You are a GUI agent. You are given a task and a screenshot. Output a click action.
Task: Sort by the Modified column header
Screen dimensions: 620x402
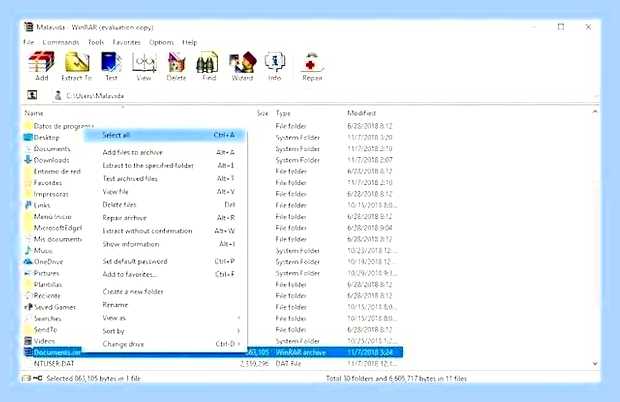[x=361, y=113]
